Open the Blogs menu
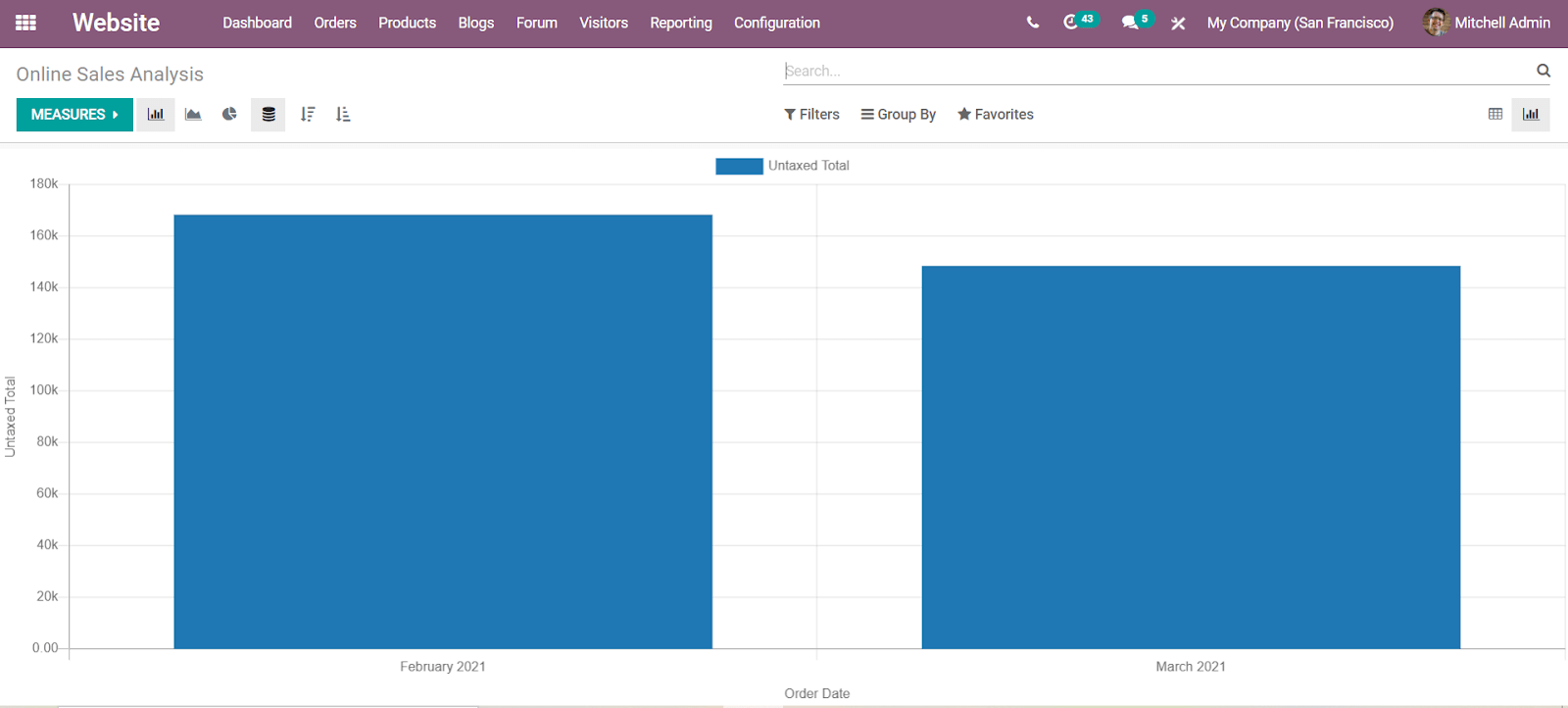This screenshot has width=1568, height=708. [476, 23]
